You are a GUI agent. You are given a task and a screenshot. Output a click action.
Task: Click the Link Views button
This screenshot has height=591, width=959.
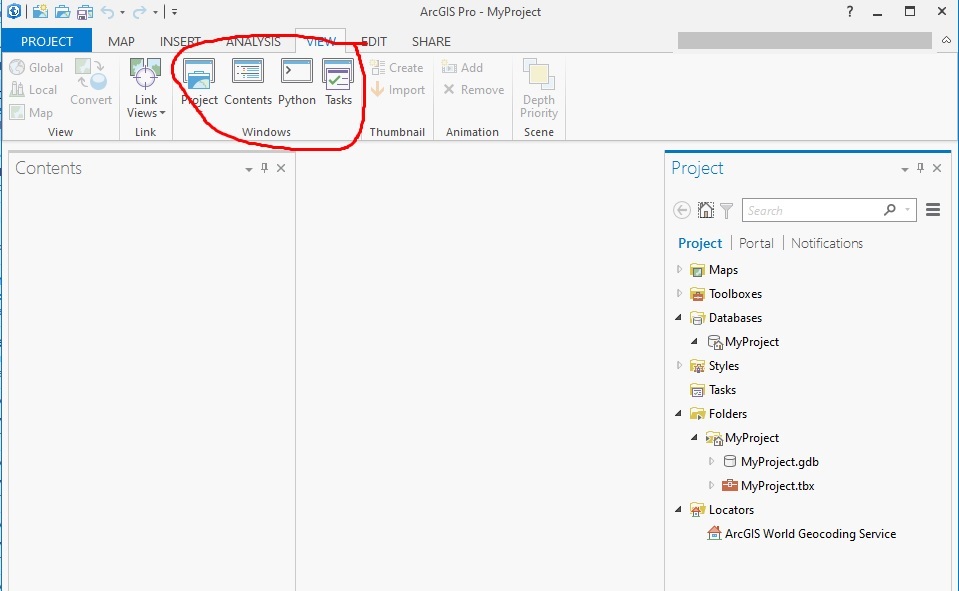point(146,87)
